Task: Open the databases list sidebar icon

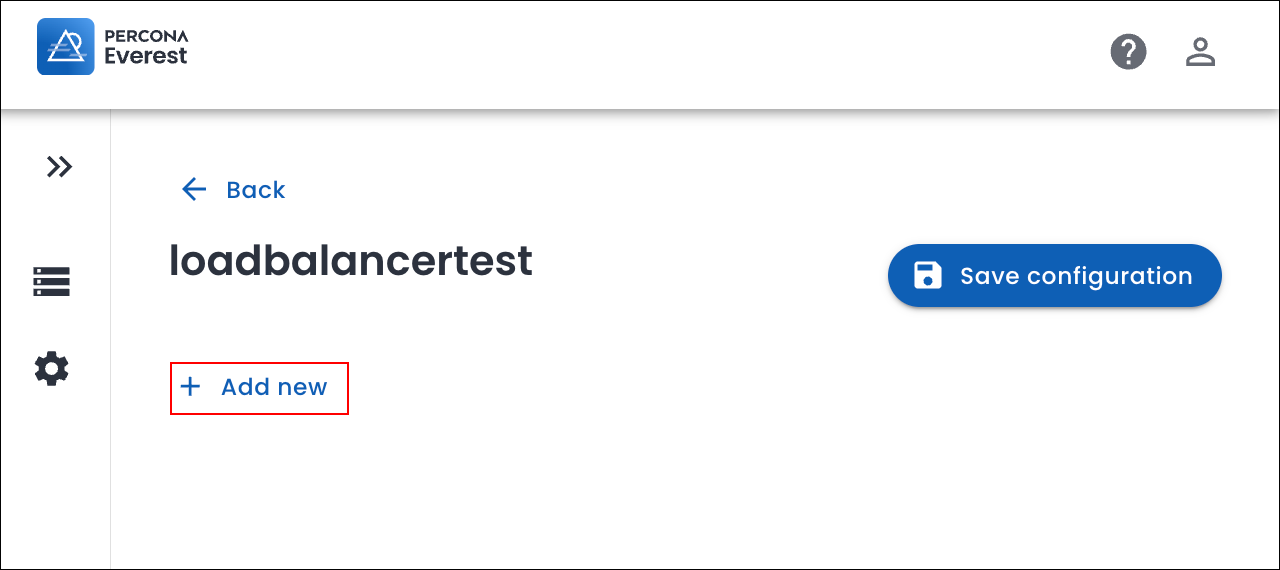Action: [52, 282]
